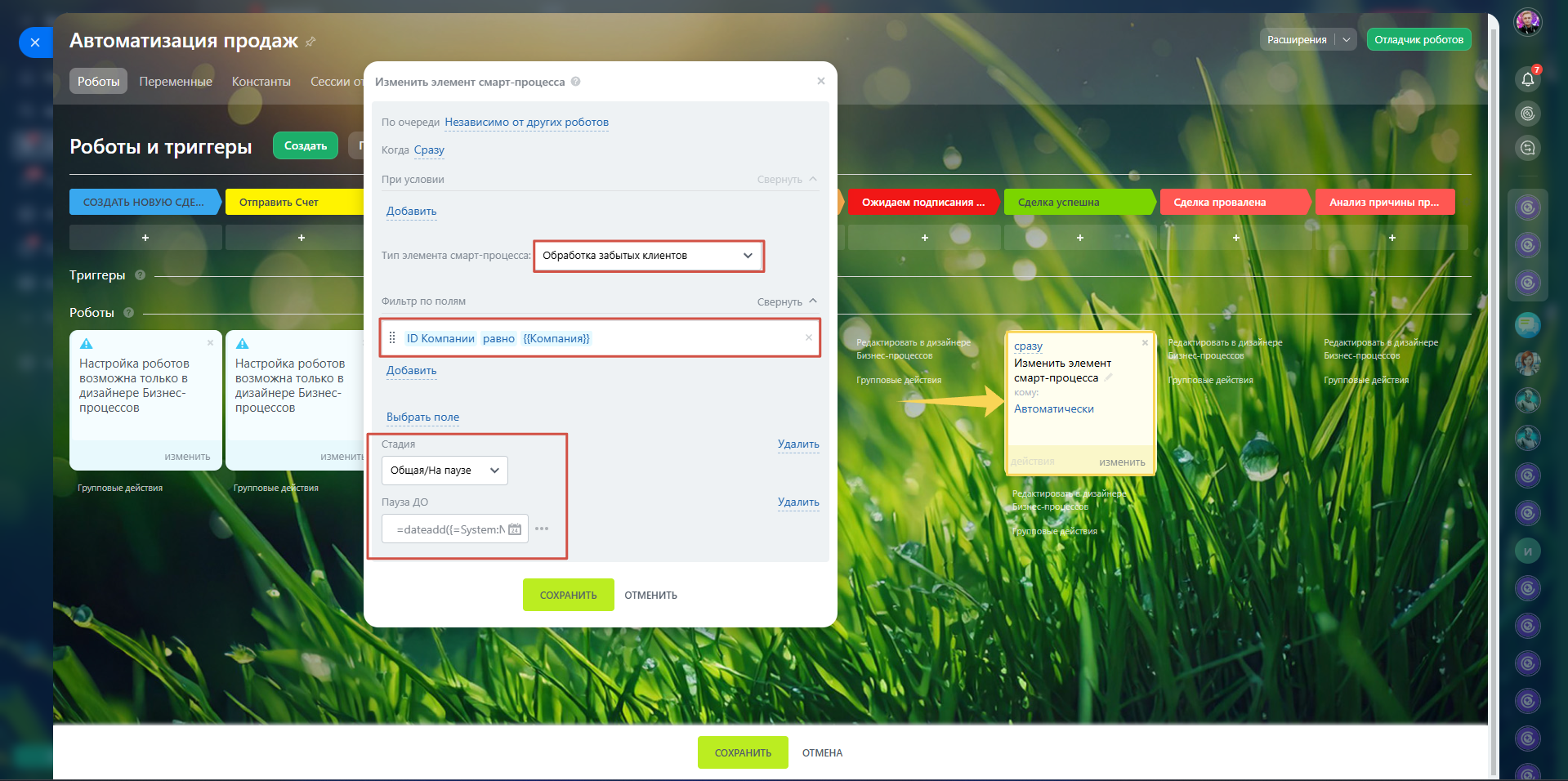Image resolution: width=1568 pixels, height=781 pixels.
Task: Click the green Создать button
Action: pos(306,145)
